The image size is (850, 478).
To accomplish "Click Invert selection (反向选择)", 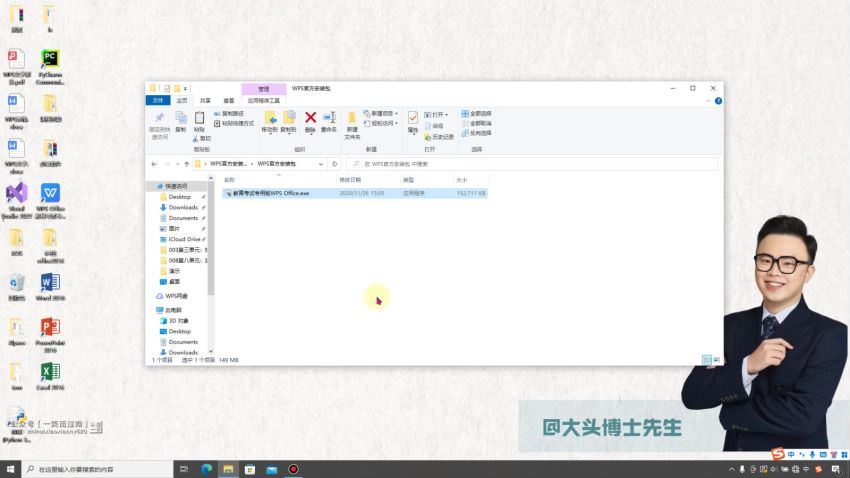I will tap(476, 133).
